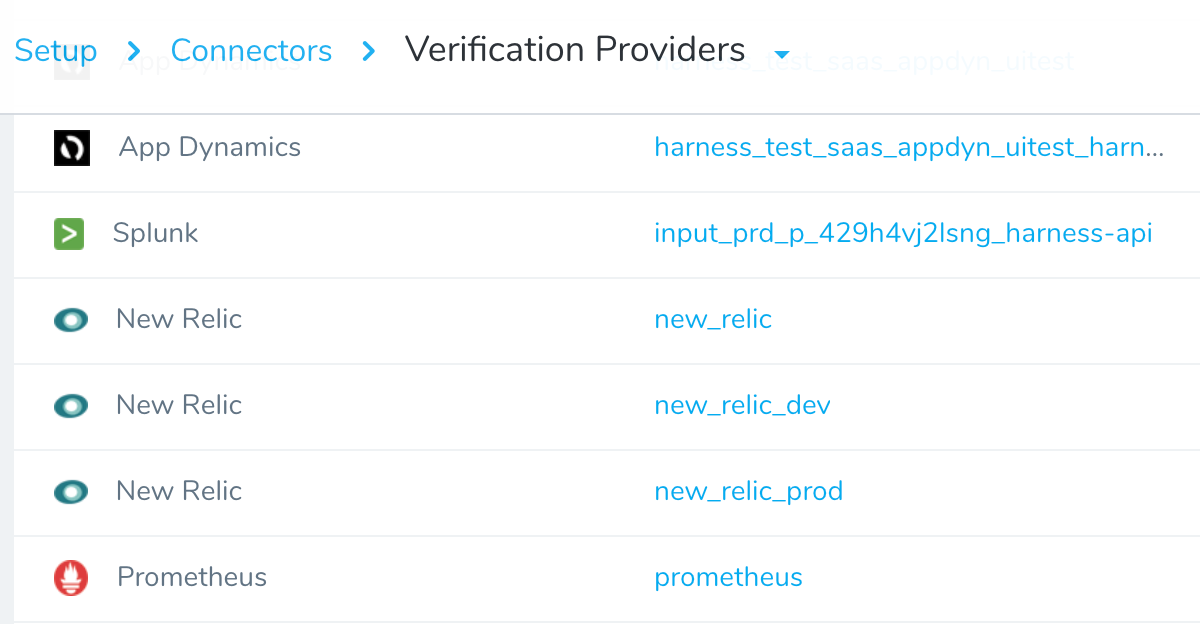This screenshot has height=624, width=1200.
Task: Go to Setup in the breadcrumb
Action: (56, 50)
